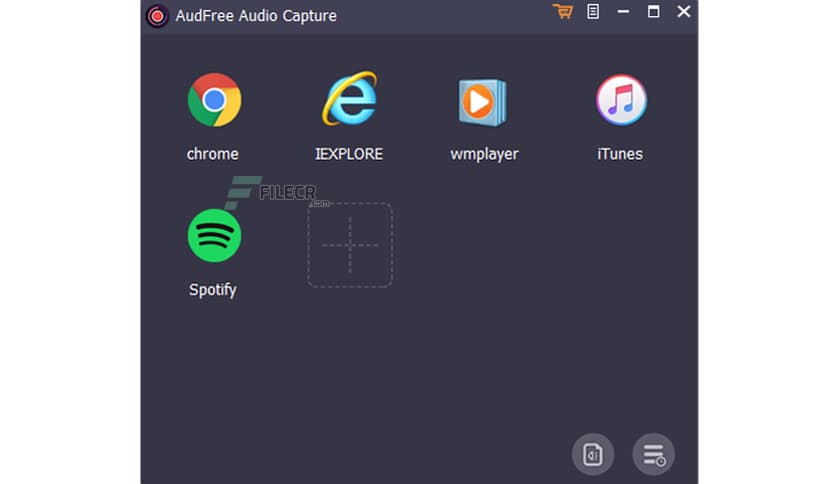Image resolution: width=836 pixels, height=484 pixels.
Task: Select the IEXPLORE browser icon
Action: click(350, 99)
